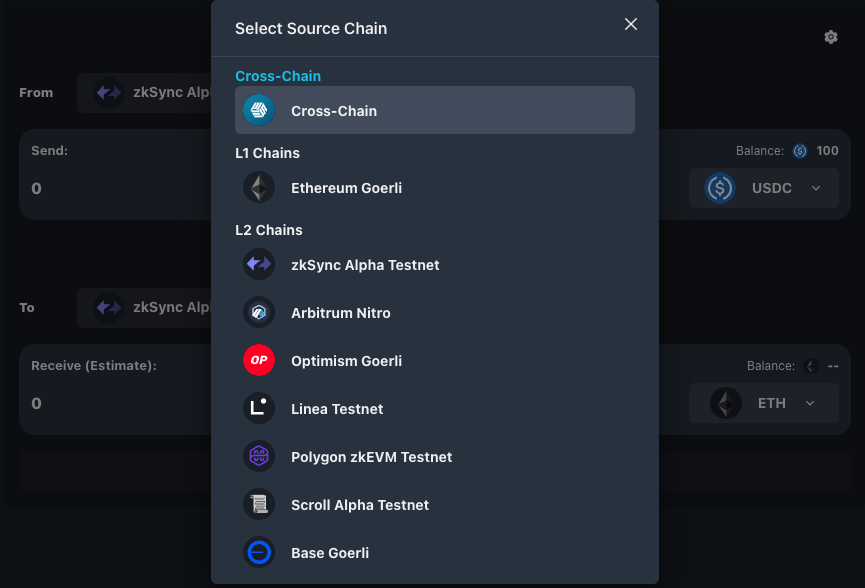Expand the USDC token dropdown
This screenshot has height=588, width=865.
click(764, 188)
